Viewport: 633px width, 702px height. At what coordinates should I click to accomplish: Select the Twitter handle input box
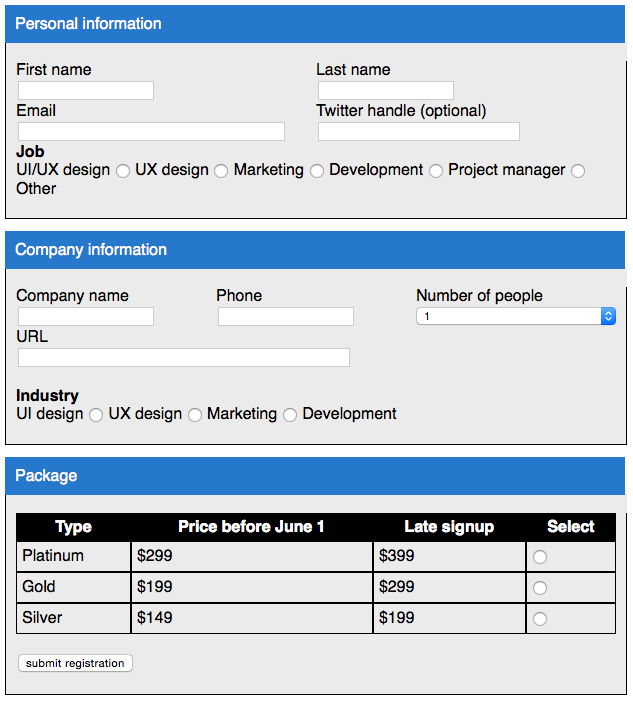(x=418, y=132)
